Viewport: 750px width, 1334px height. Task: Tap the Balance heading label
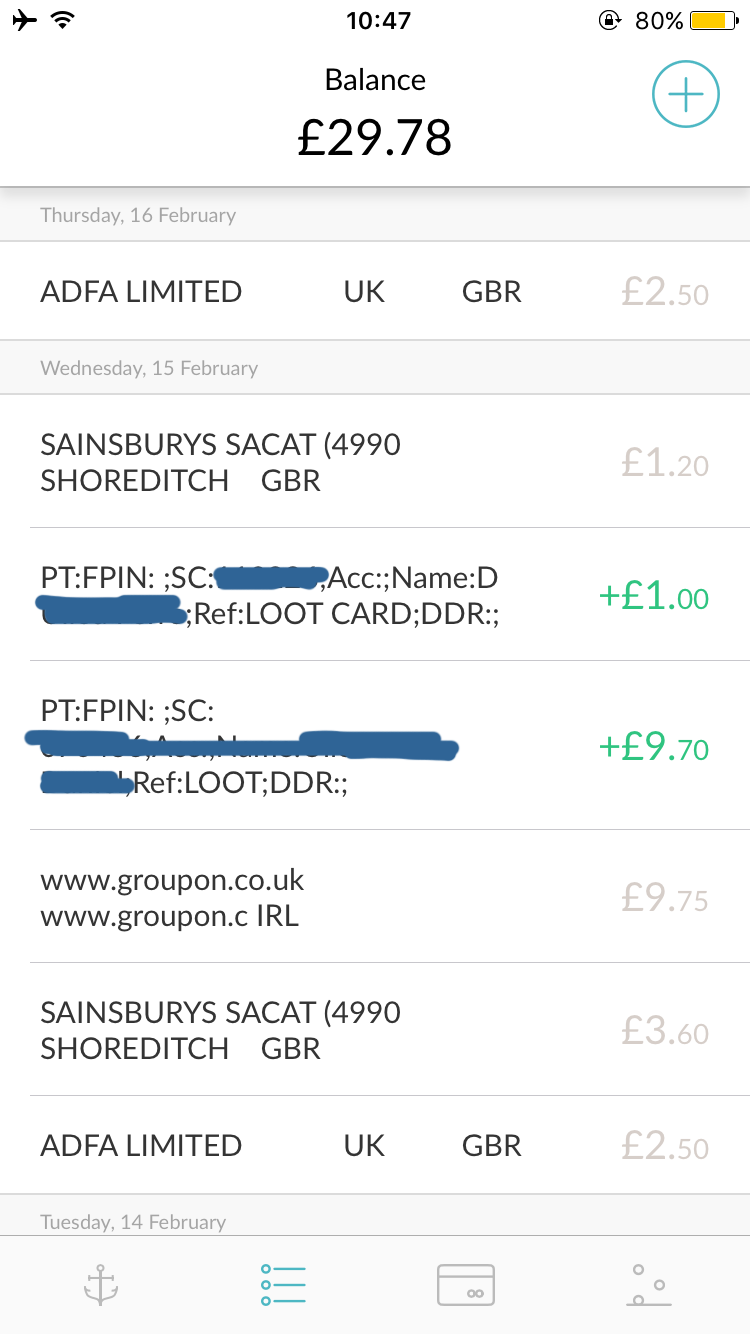375,80
